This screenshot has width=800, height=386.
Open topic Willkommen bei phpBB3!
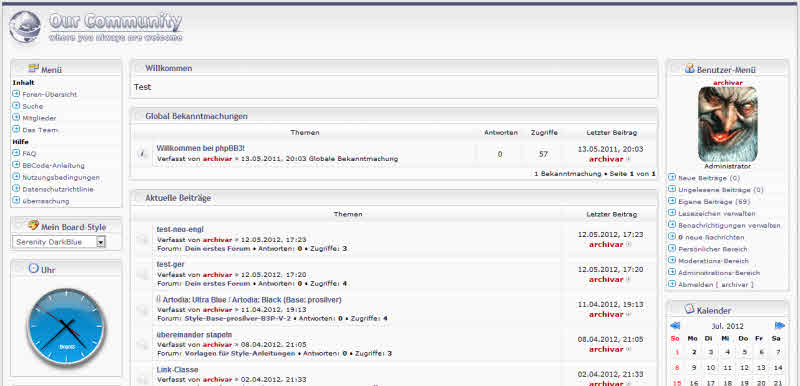tap(201, 148)
